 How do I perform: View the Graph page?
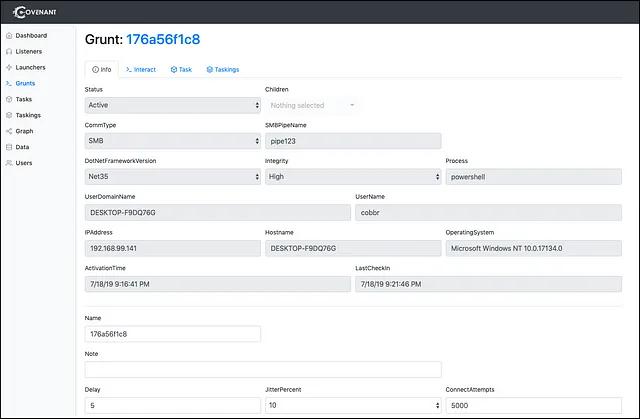click(24, 131)
